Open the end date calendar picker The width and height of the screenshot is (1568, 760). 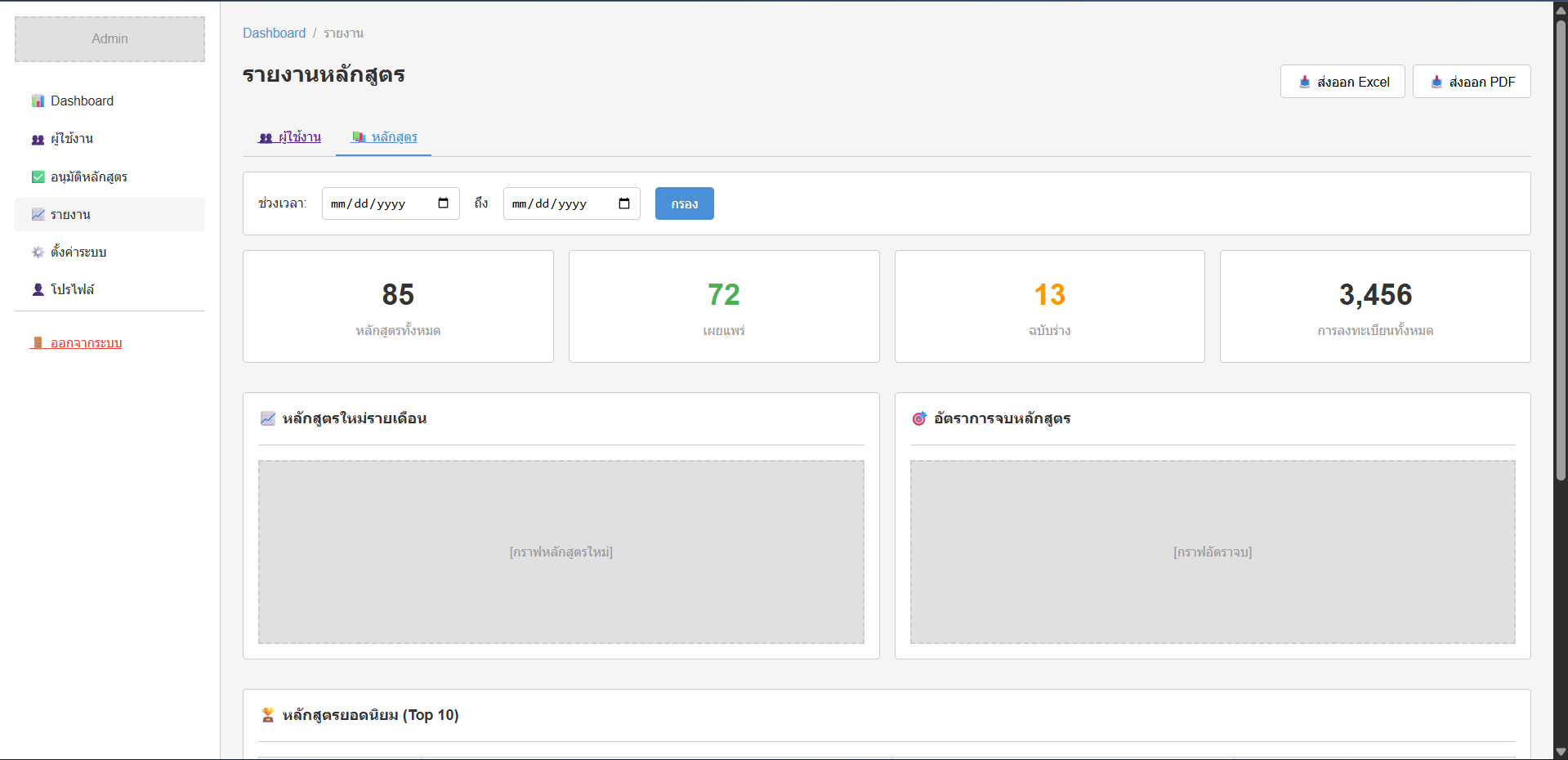click(624, 203)
